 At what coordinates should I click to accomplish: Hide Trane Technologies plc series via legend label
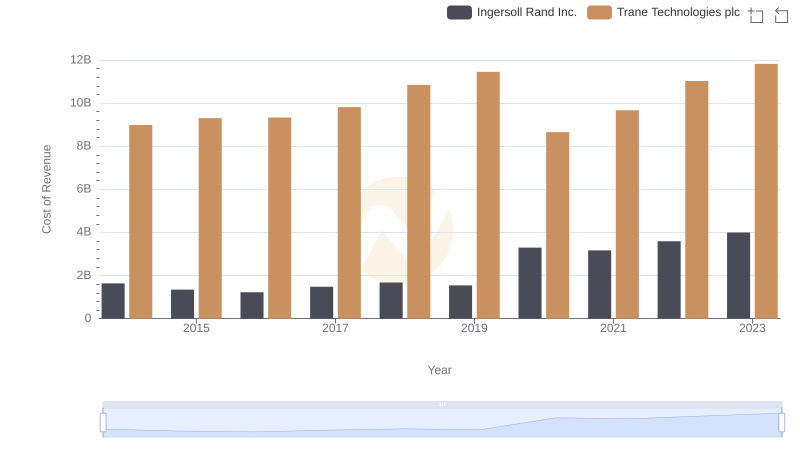tap(678, 12)
